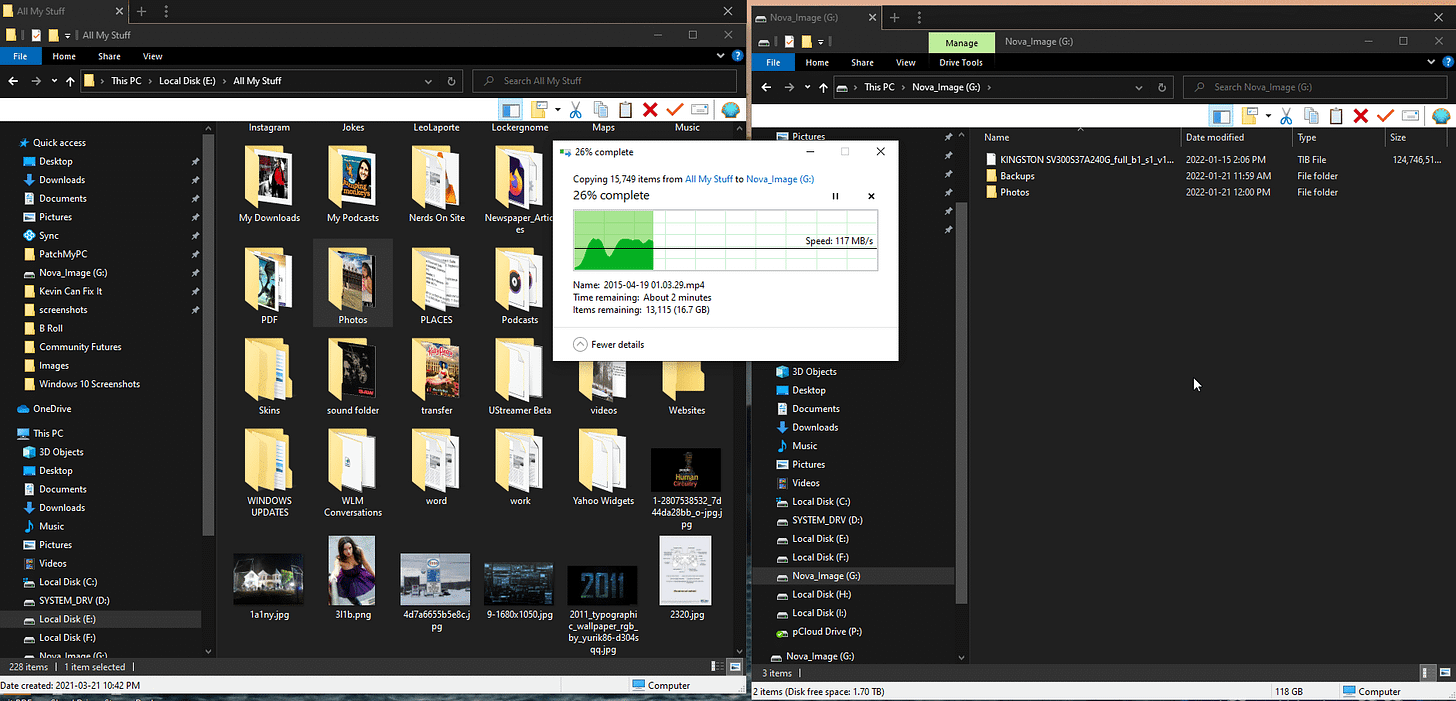Open the Home ribbon tab in All My Stuff window

[x=64, y=57]
